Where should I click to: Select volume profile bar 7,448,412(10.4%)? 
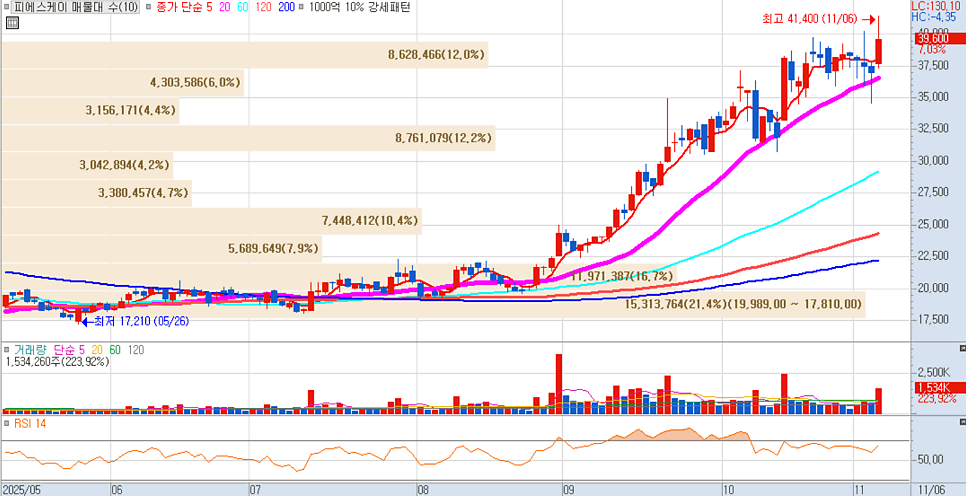tap(211, 221)
